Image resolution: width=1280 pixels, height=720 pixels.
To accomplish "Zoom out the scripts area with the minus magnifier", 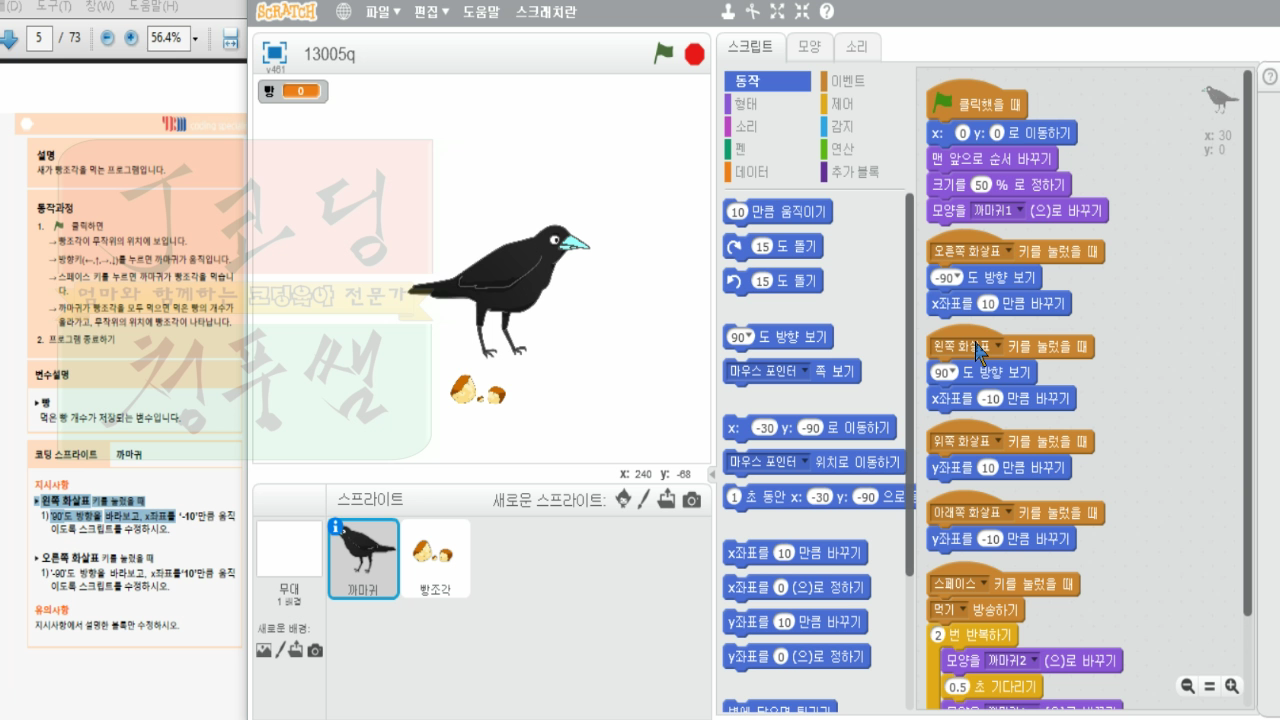I will pos(1186,686).
